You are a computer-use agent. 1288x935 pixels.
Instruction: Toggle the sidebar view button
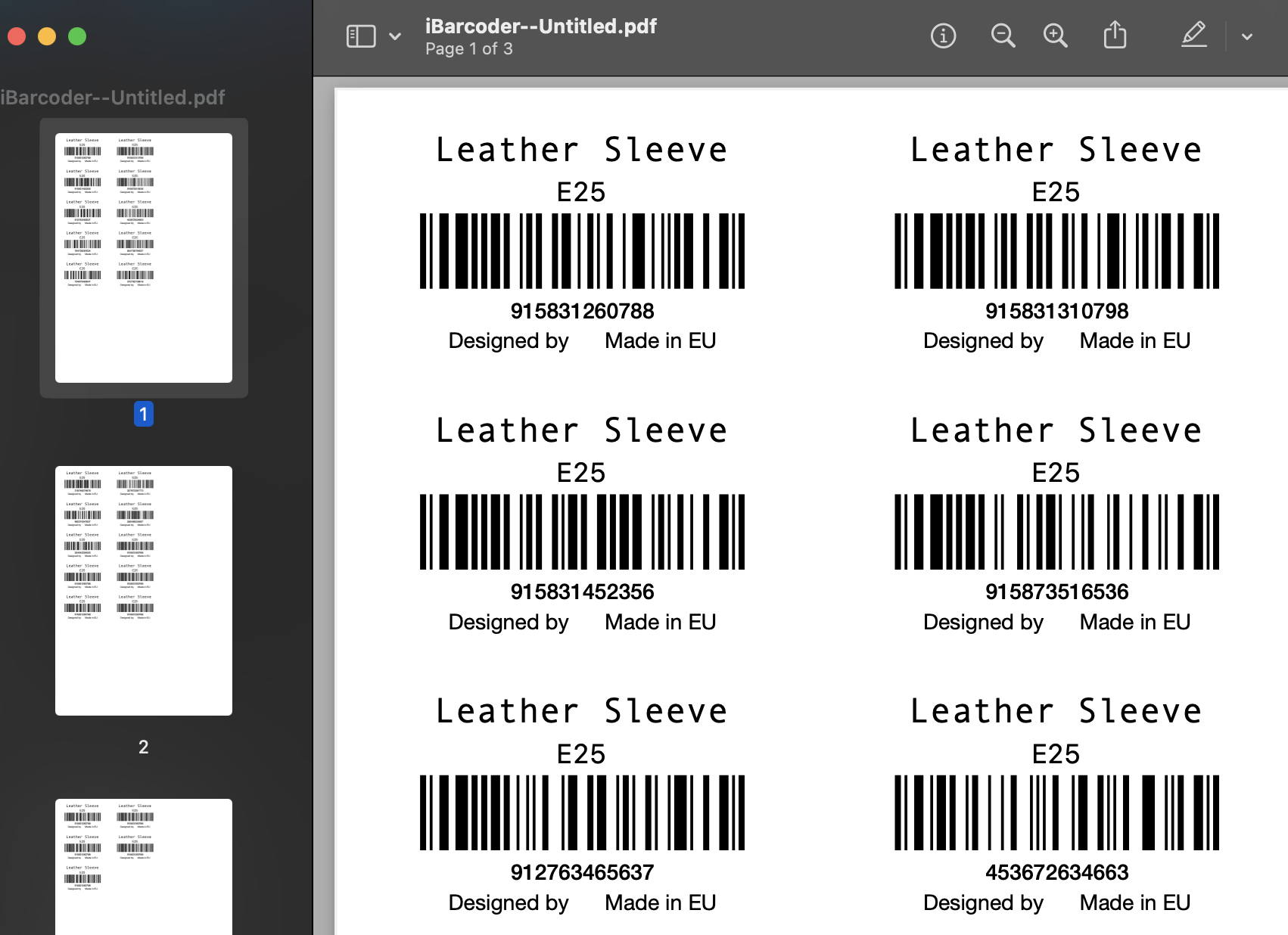[x=361, y=36]
